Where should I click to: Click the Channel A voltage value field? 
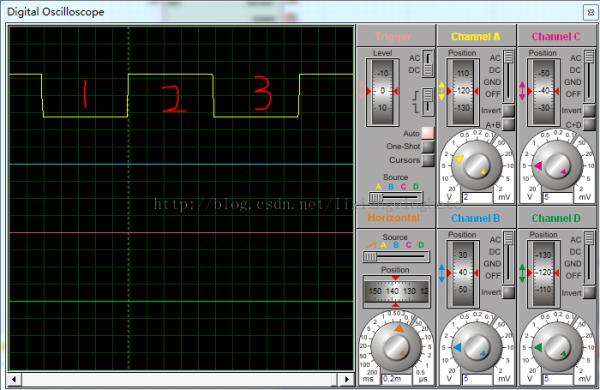pyautogui.click(x=477, y=197)
